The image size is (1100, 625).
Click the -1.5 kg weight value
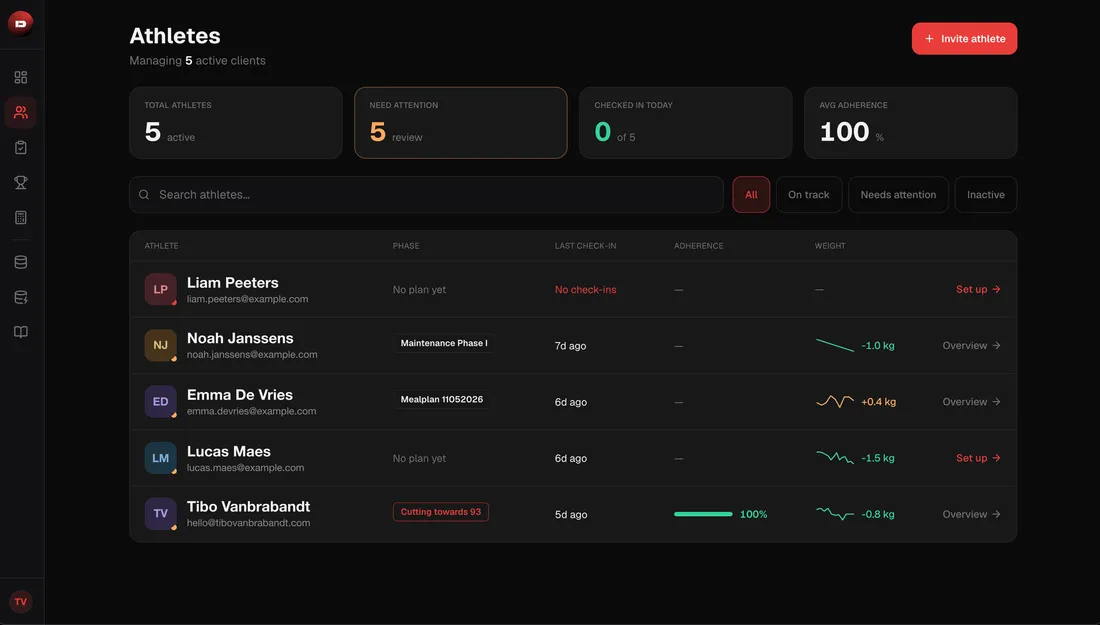point(878,458)
